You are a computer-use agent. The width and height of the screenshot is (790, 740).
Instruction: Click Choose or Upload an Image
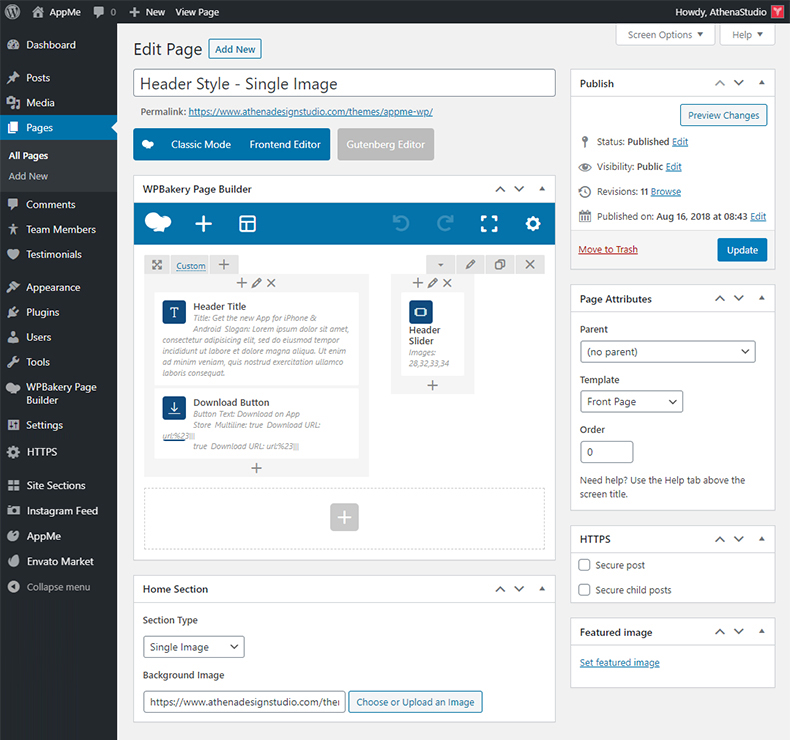[x=415, y=702]
